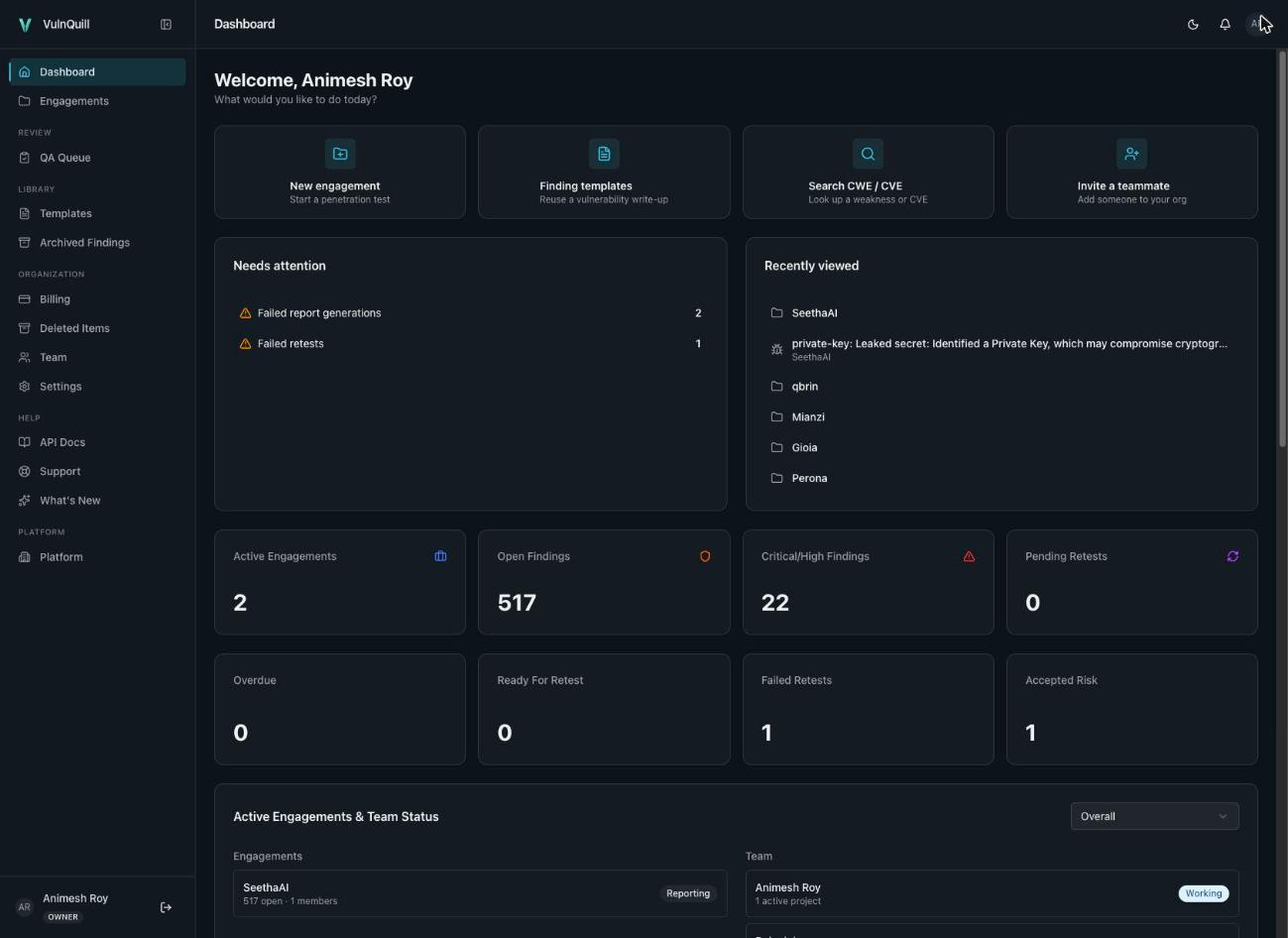The width and height of the screenshot is (1288, 938).
Task: Click the Active Engagements briefcase icon
Action: tap(440, 556)
